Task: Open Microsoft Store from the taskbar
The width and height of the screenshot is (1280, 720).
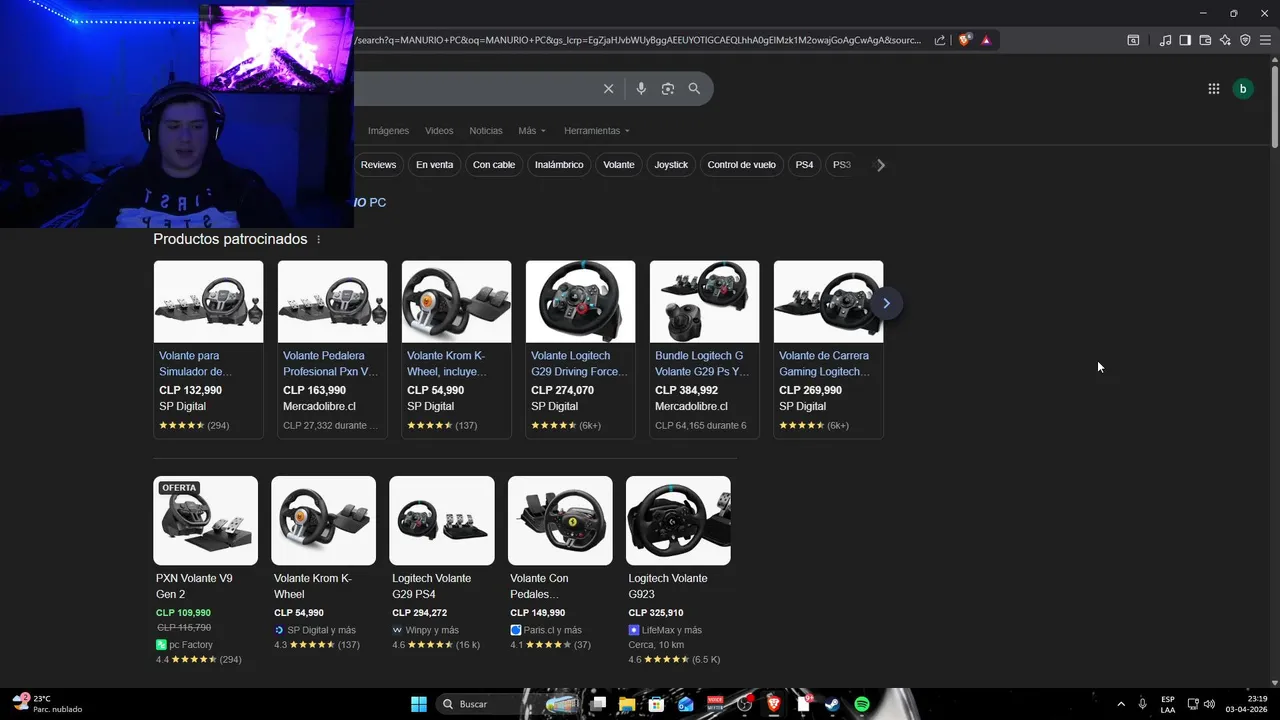Action: click(656, 704)
